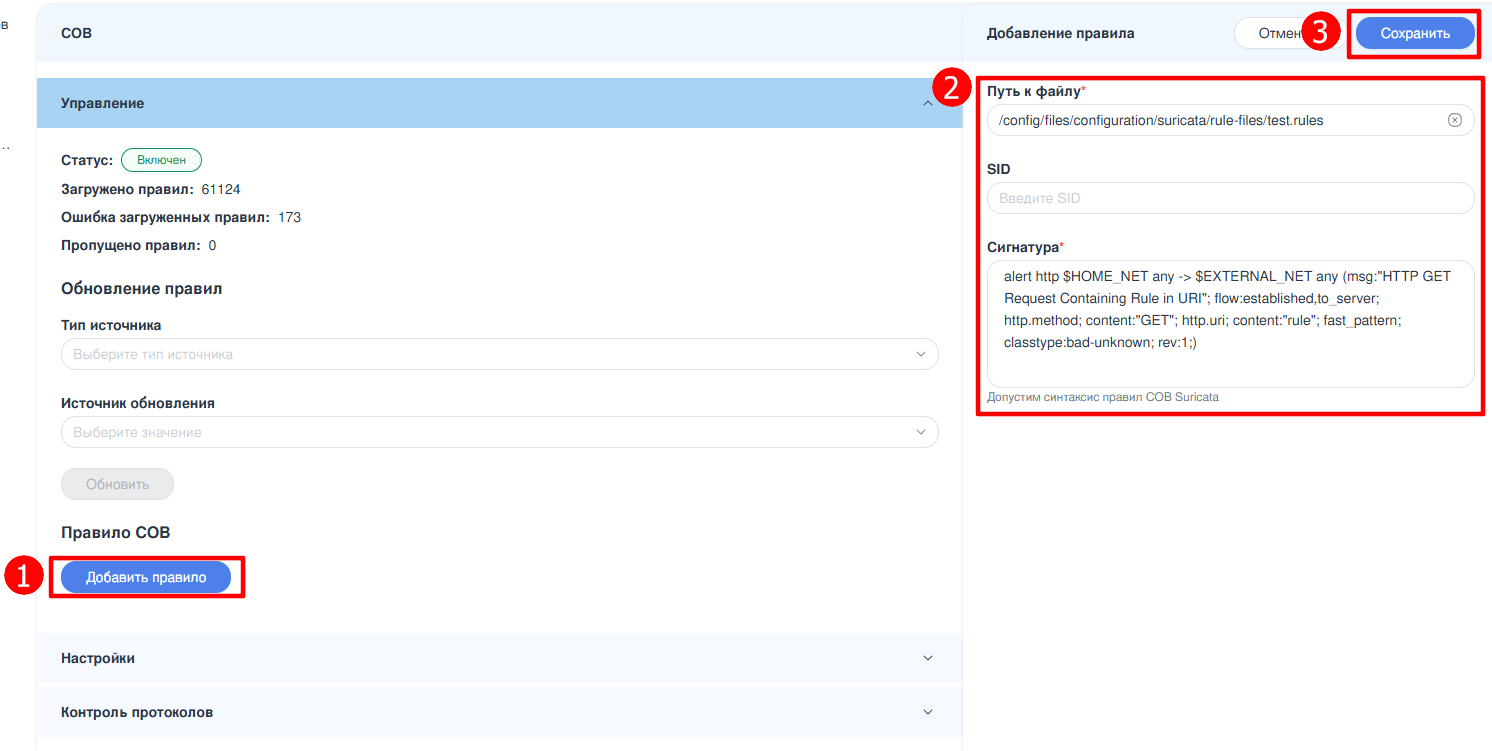Click the red step 1 marker
1492x751 pixels.
point(23,577)
